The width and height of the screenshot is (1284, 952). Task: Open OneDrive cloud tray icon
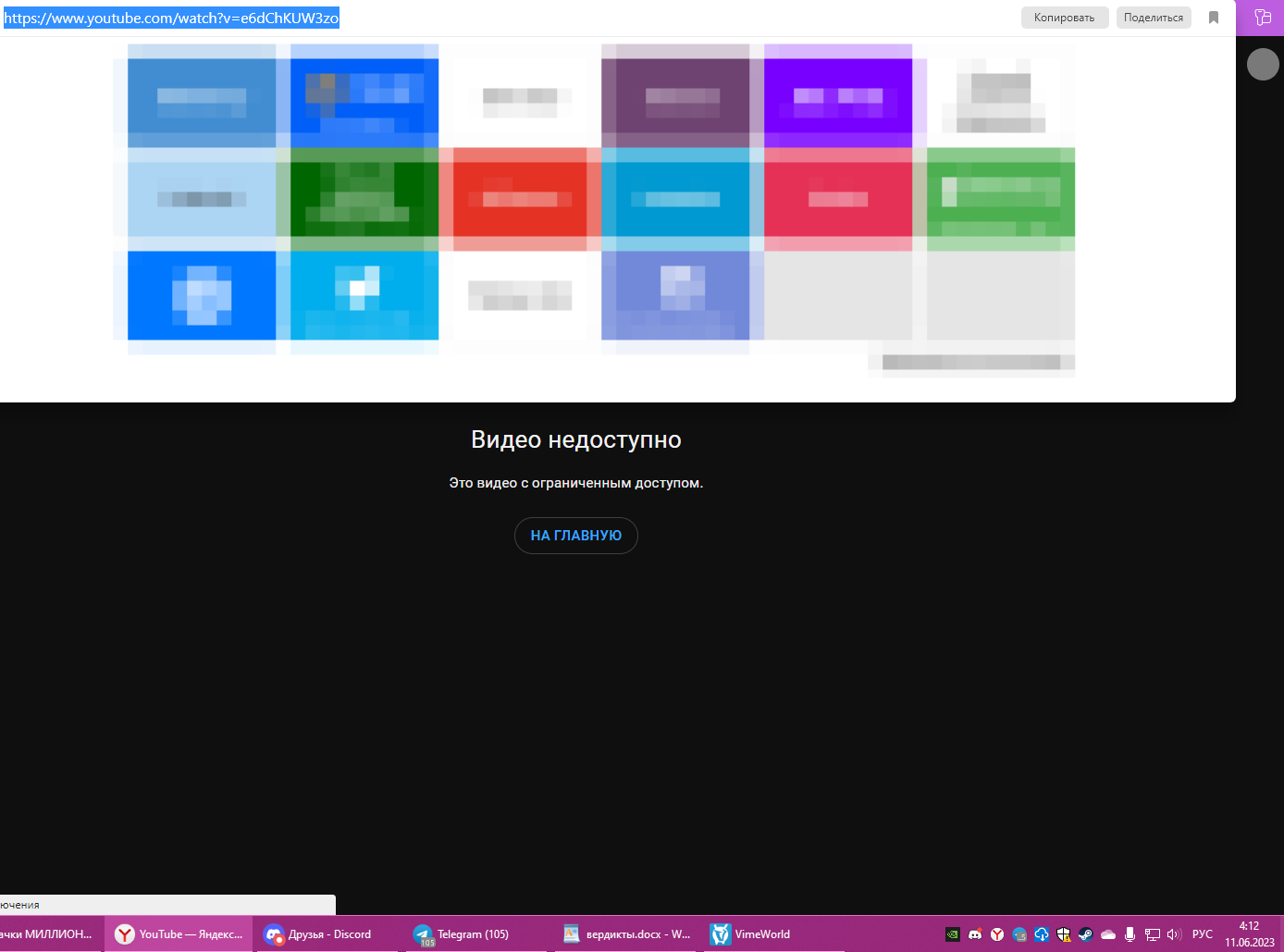pos(1108,934)
